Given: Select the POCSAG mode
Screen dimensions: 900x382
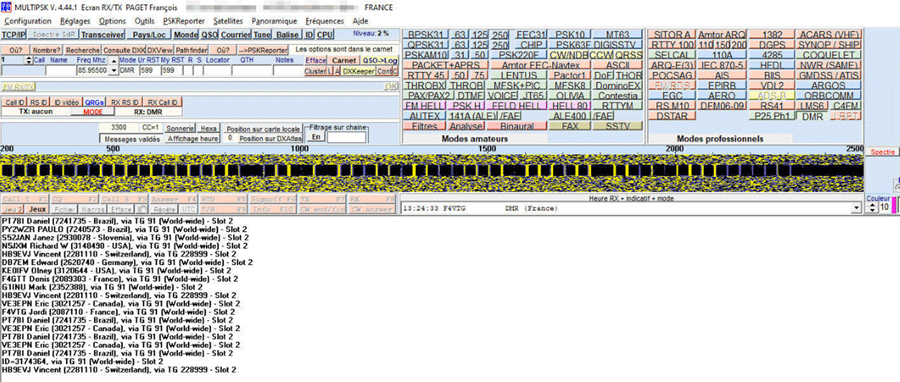Looking at the screenshot, I should (672, 75).
